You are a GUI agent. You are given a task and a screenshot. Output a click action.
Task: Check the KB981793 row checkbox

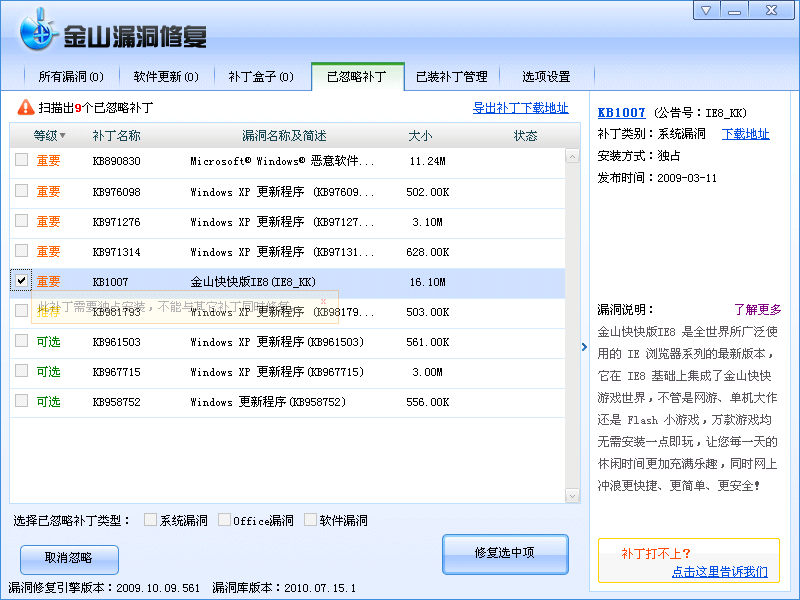point(21,310)
